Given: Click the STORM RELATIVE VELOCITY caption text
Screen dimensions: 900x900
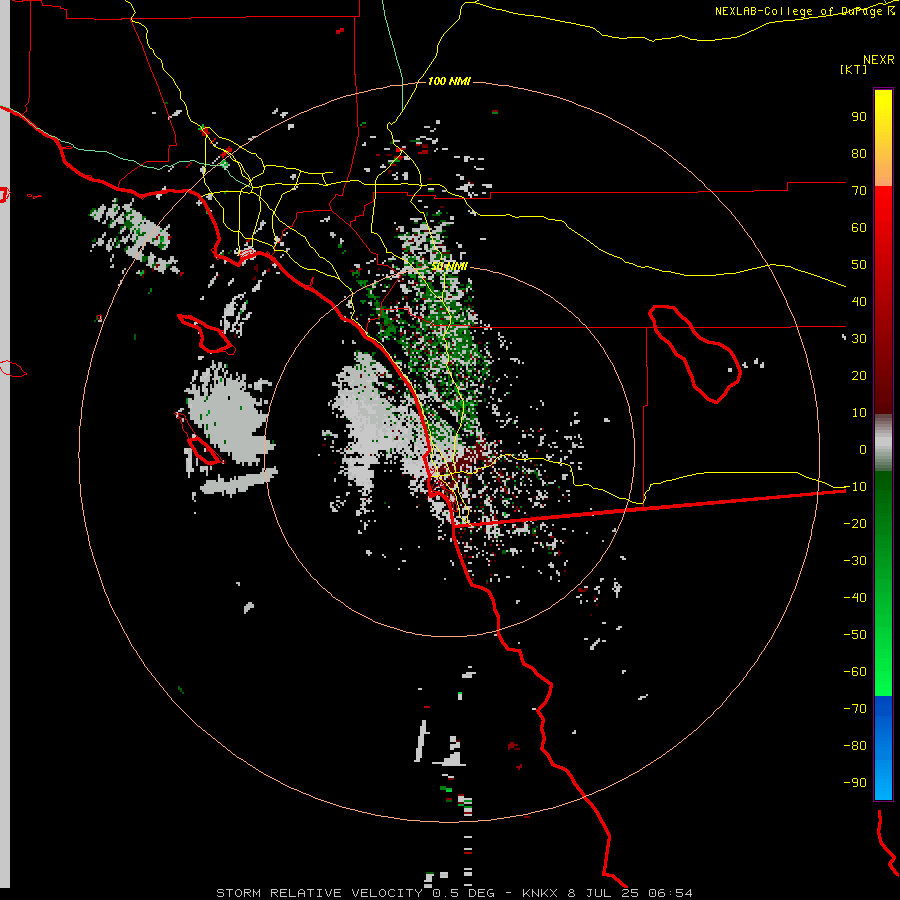Looking at the screenshot, I should point(319,893).
